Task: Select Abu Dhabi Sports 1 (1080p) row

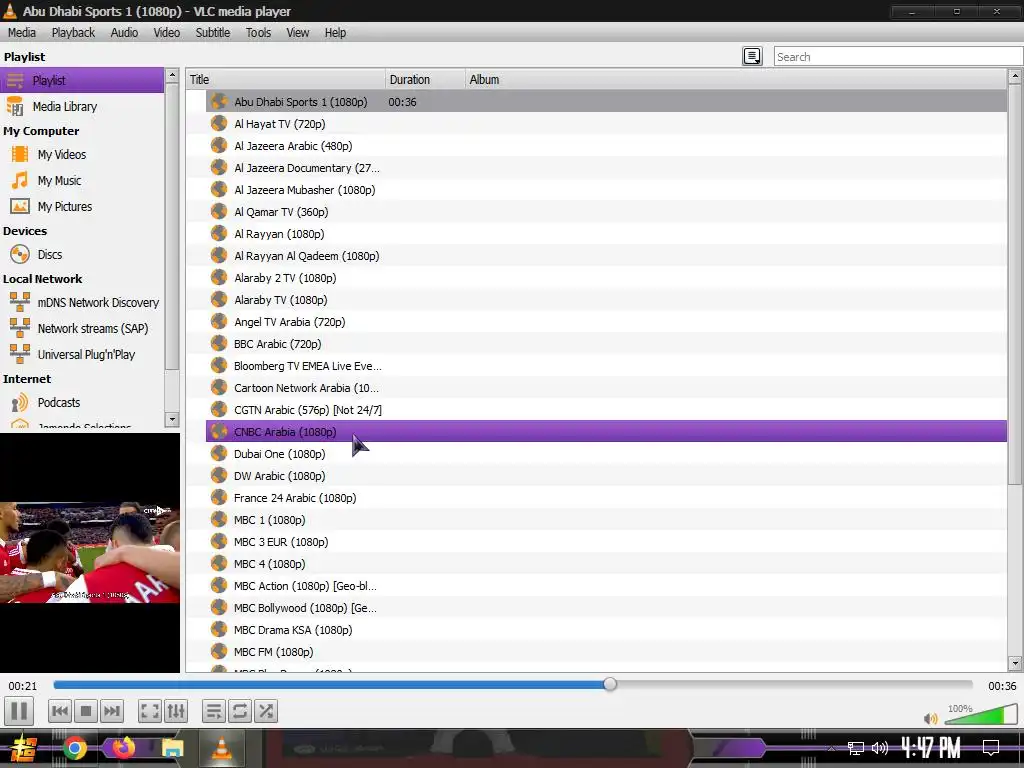Action: (606, 102)
